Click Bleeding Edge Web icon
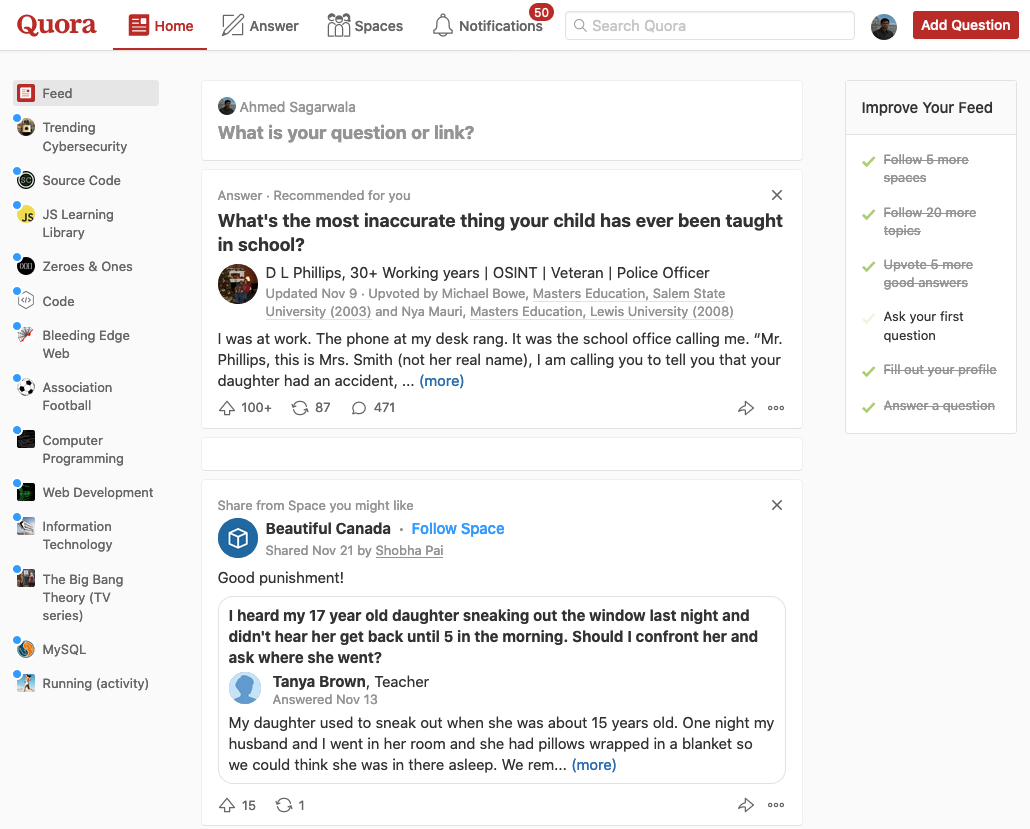This screenshot has height=829, width=1030. [x=26, y=334]
